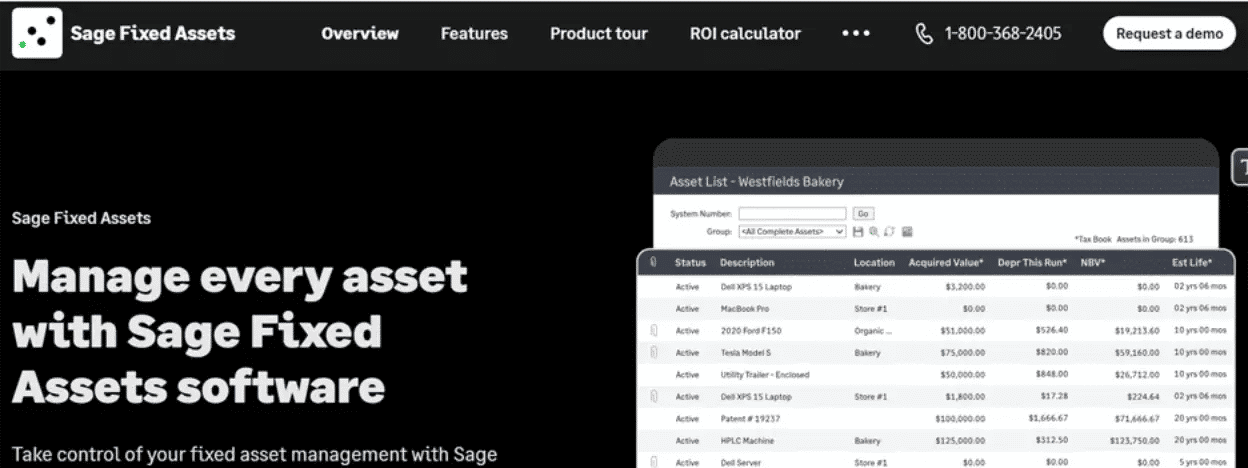
Task: Click the $71,666.67 NBV cell
Action: pos(1137,419)
